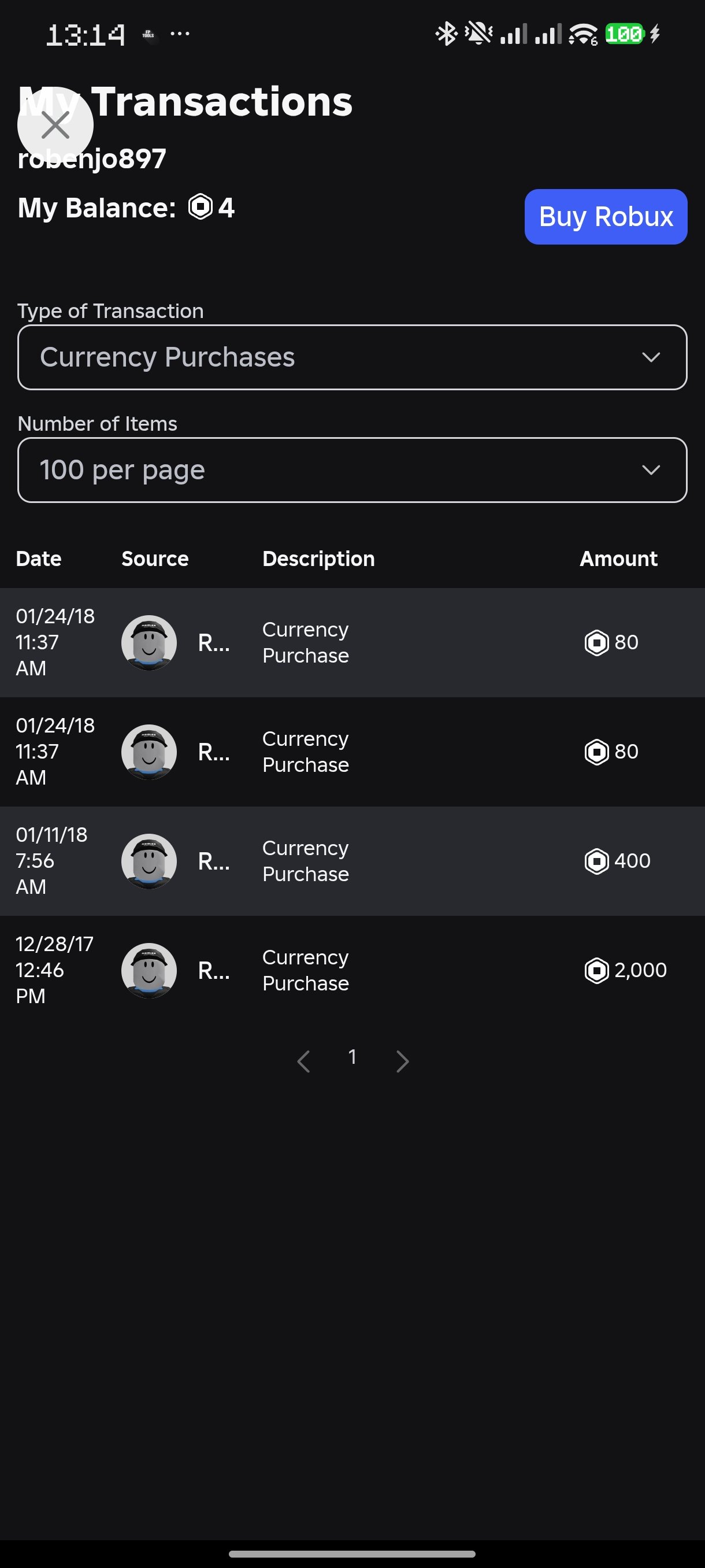Tap the Wi-Fi status icon
This screenshot has width=705, height=1568.
(583, 34)
